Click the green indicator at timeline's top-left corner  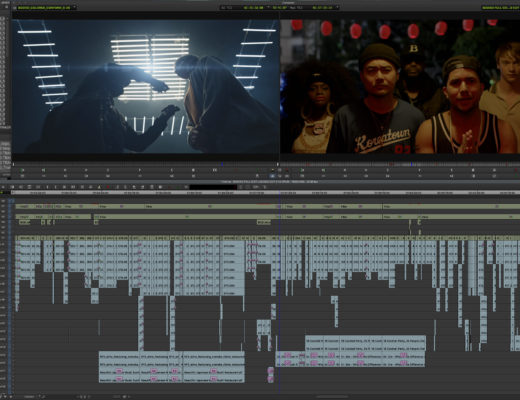pyautogui.click(x=2, y=193)
